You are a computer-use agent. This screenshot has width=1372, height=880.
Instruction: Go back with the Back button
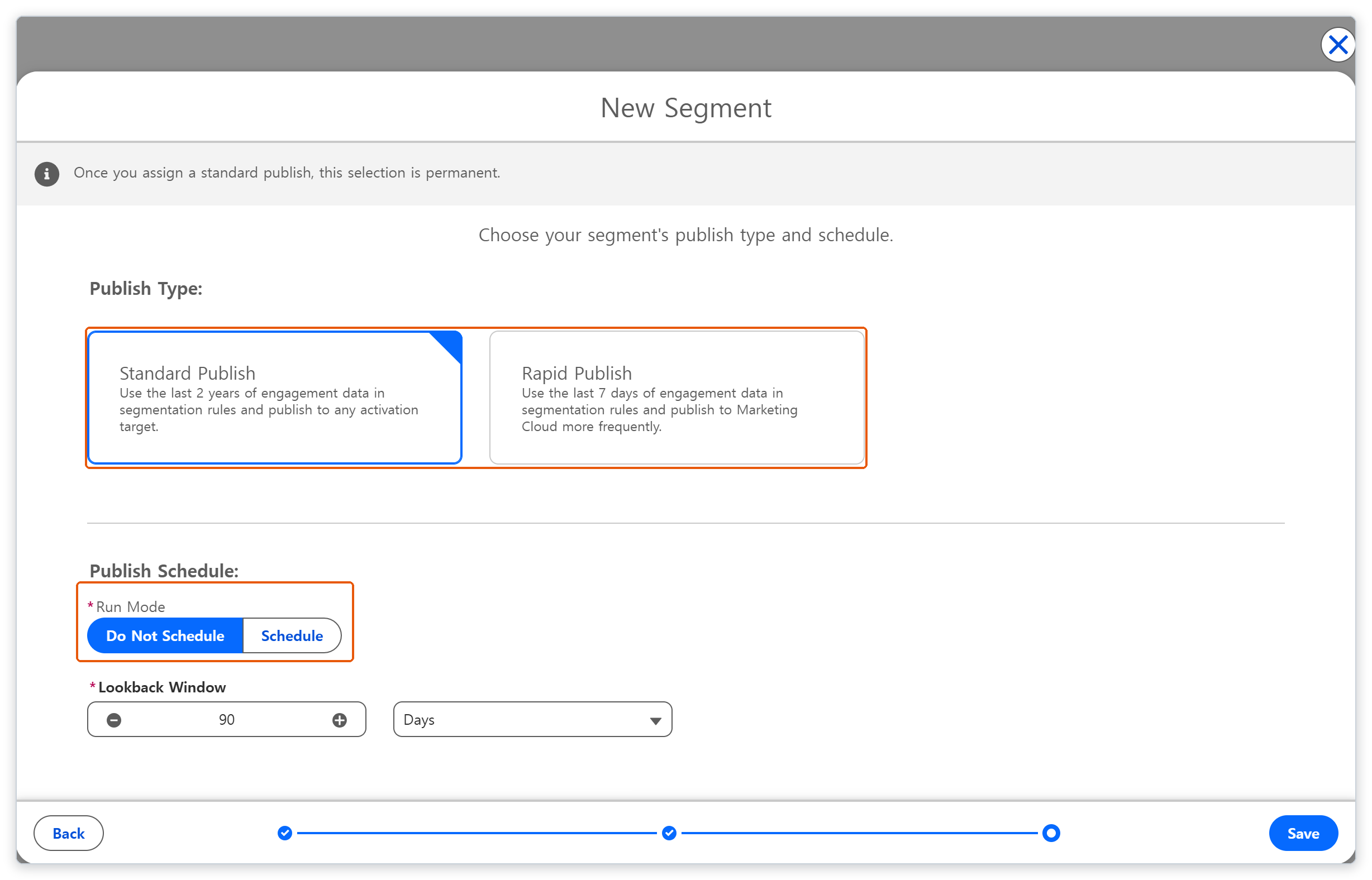69,833
